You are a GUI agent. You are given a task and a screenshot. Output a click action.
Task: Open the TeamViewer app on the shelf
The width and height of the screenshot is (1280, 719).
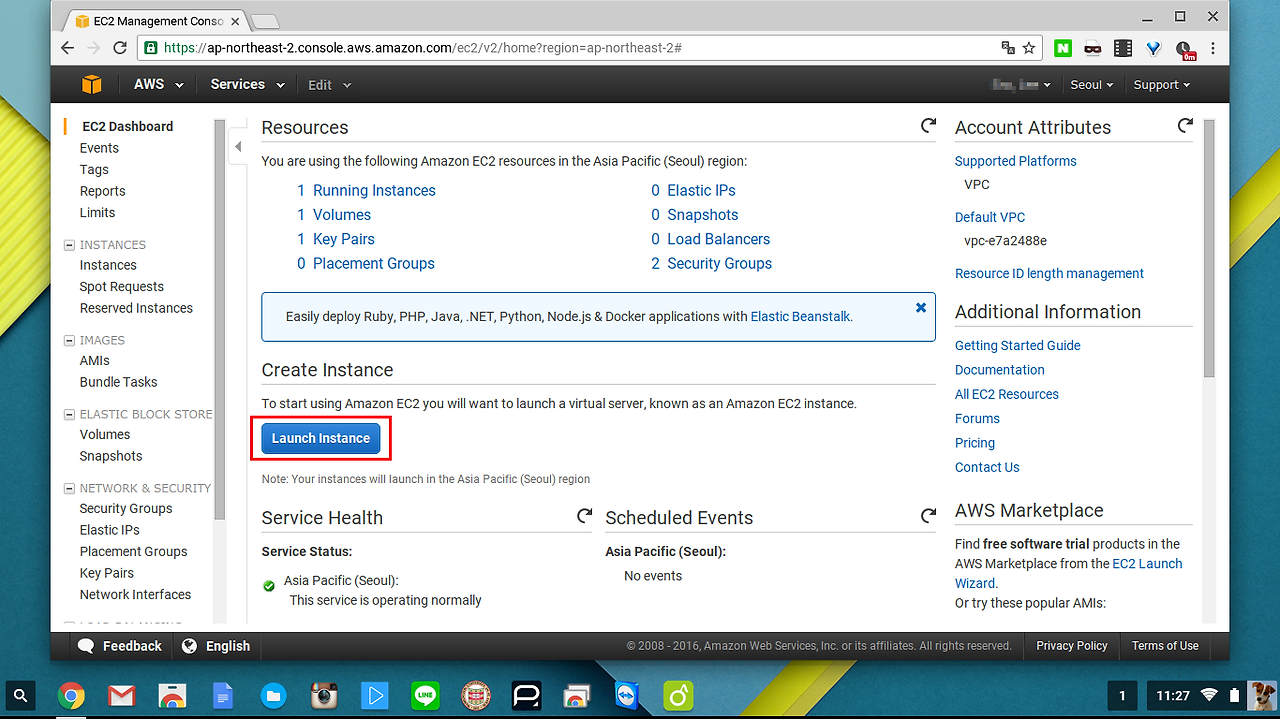[x=627, y=695]
